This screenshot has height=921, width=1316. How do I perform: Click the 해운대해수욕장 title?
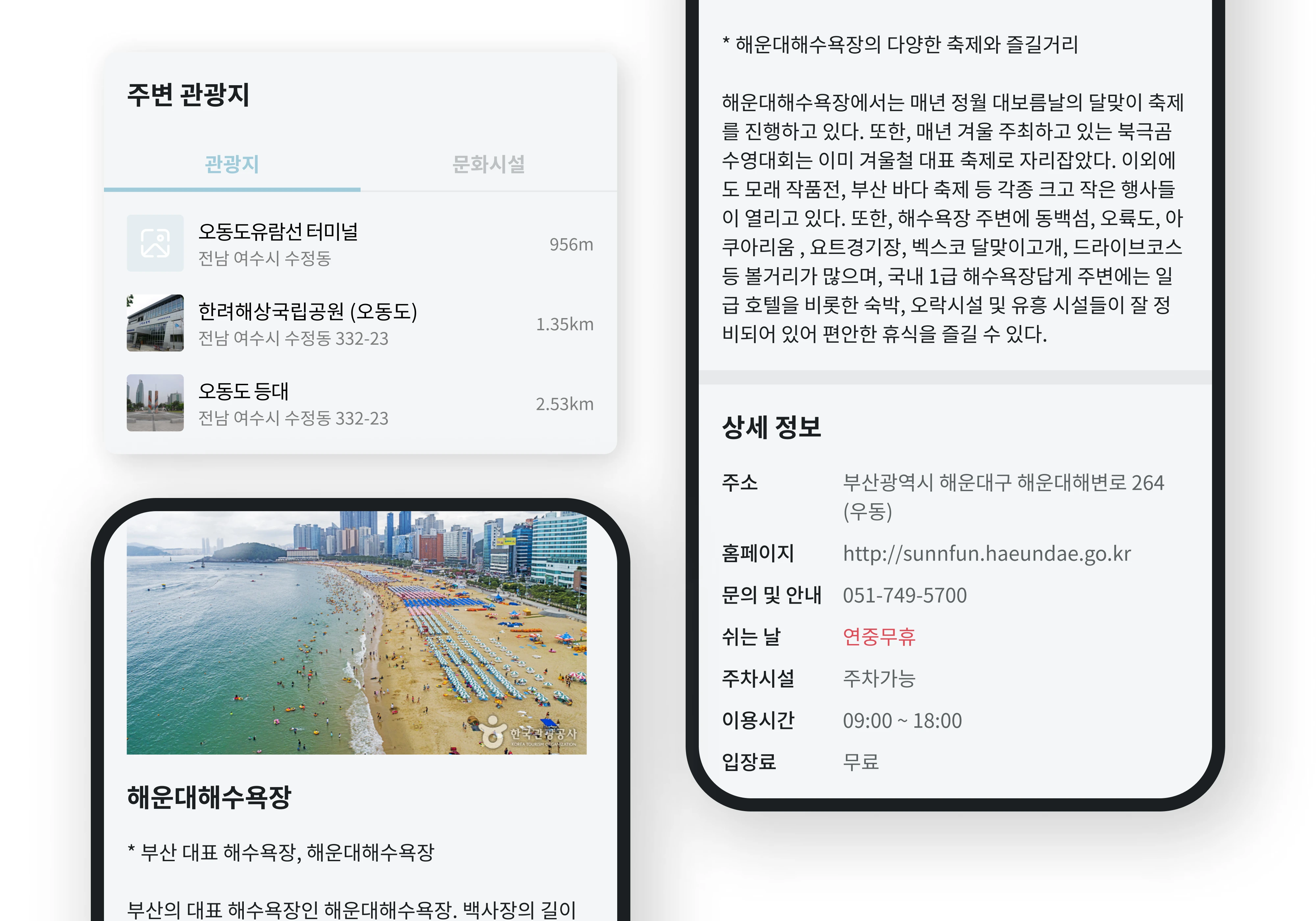(209, 797)
